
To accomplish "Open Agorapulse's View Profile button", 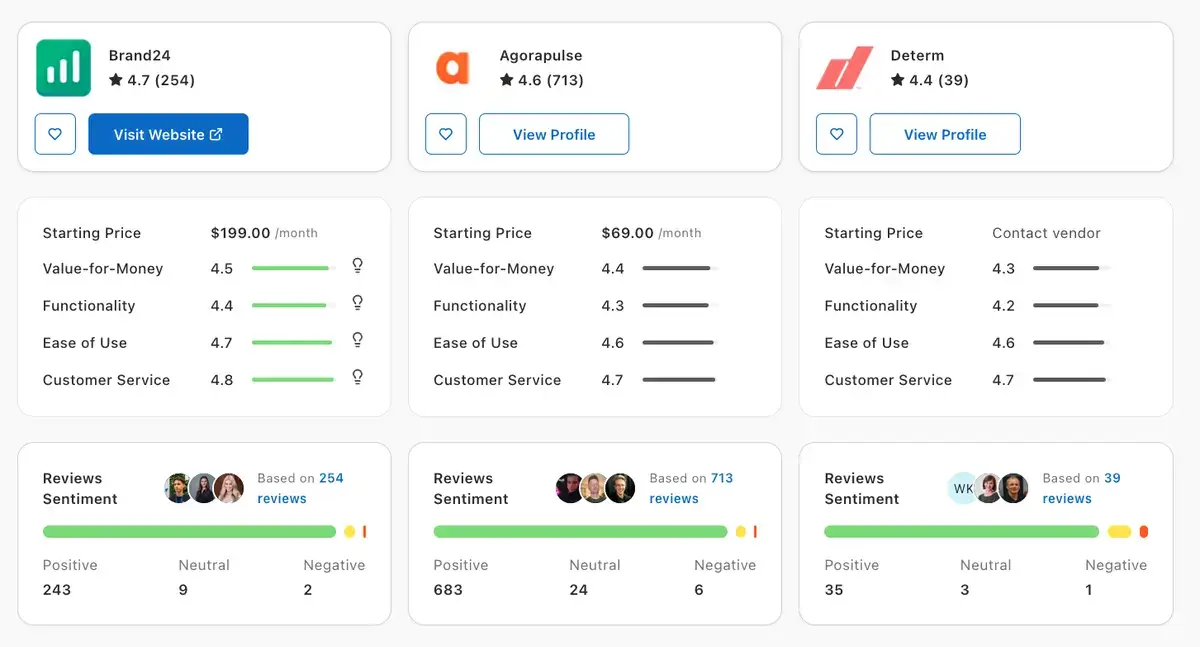I will click(554, 134).
